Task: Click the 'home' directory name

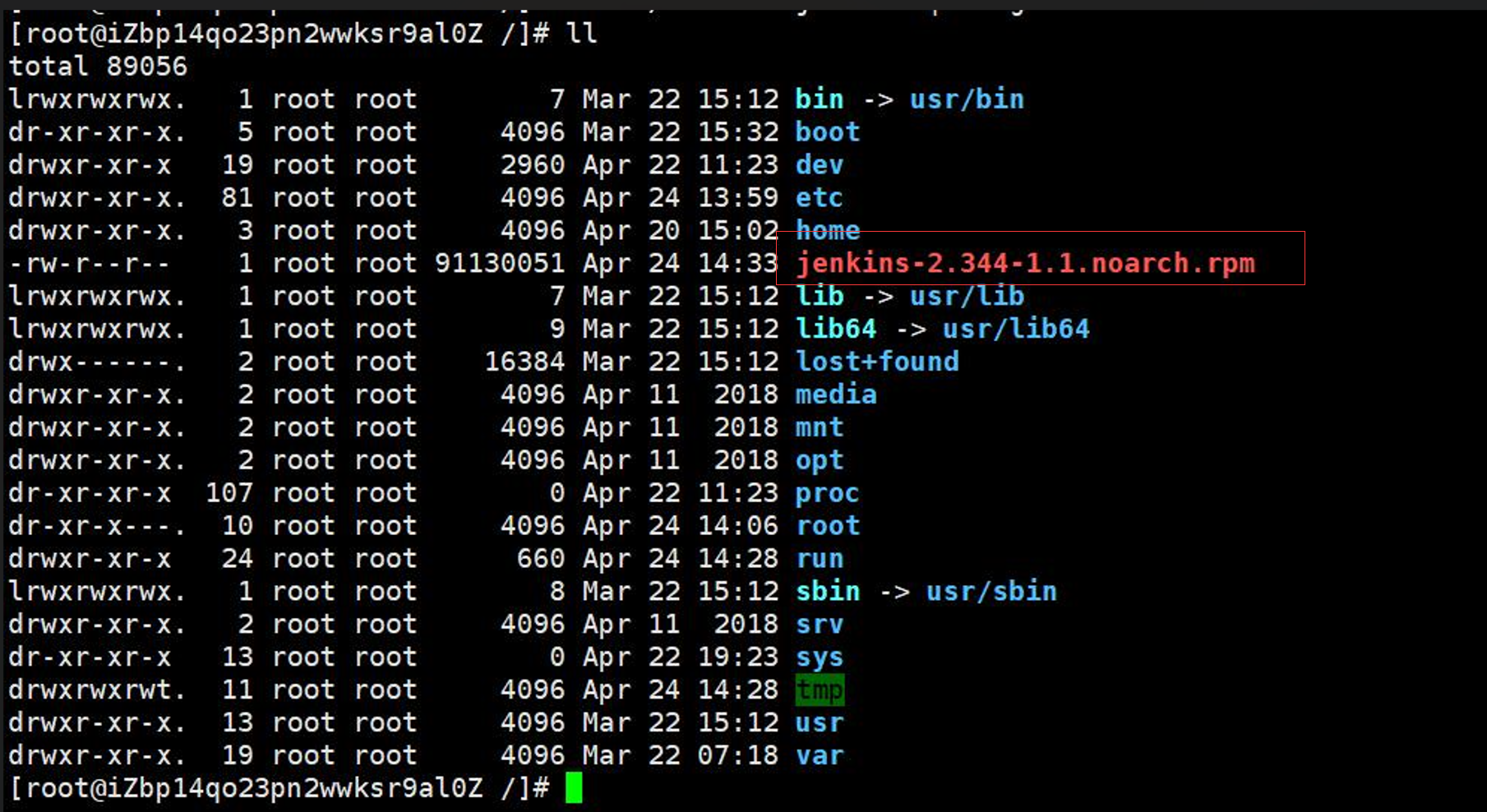Action: click(828, 231)
